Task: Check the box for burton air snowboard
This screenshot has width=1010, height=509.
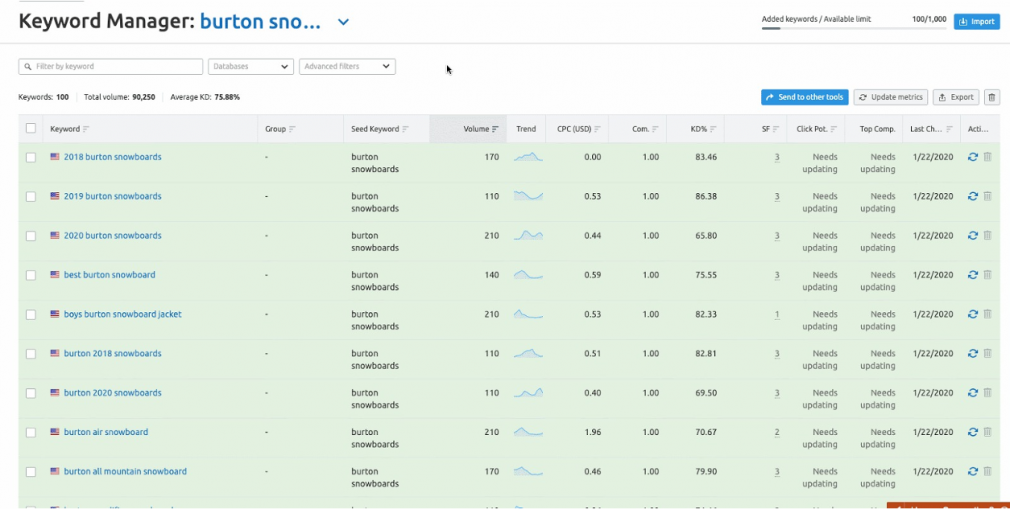Action: (31, 432)
